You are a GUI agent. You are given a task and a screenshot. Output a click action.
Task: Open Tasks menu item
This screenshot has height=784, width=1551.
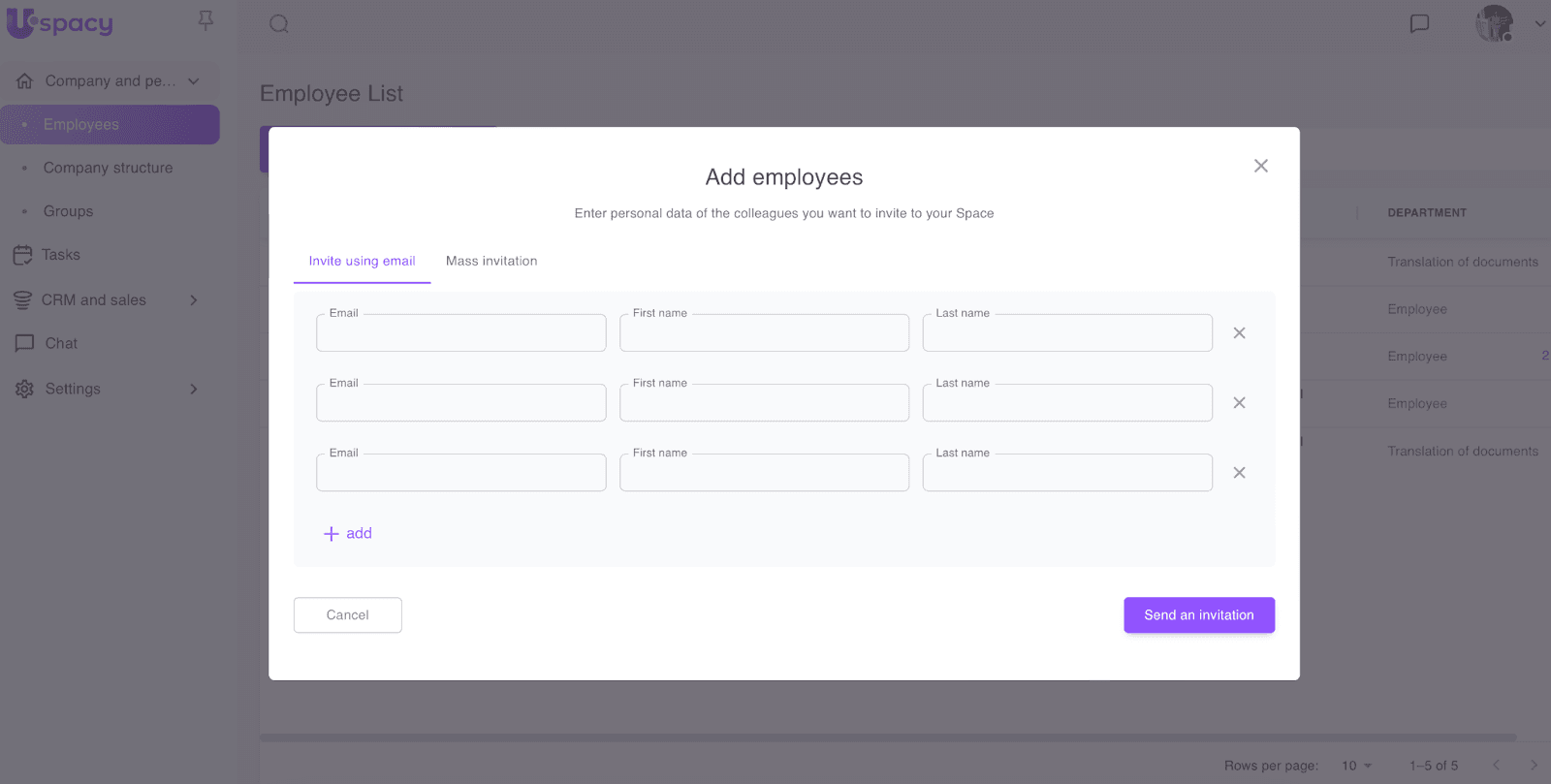[61, 255]
